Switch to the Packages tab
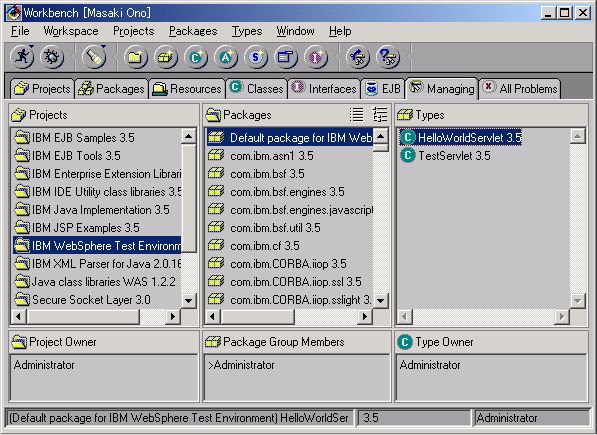The image size is (597, 435). tap(111, 89)
